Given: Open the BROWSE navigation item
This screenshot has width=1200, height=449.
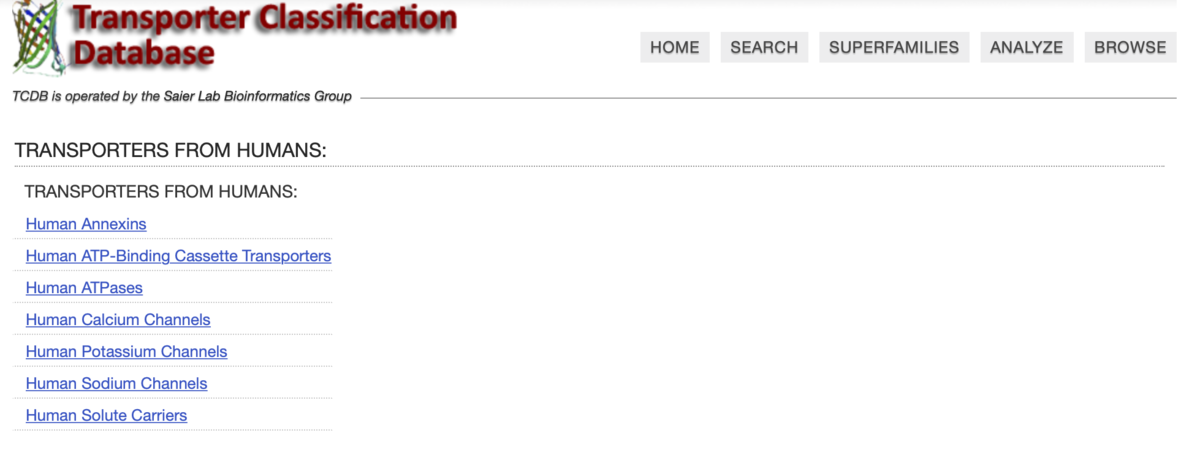Looking at the screenshot, I should point(1130,47).
